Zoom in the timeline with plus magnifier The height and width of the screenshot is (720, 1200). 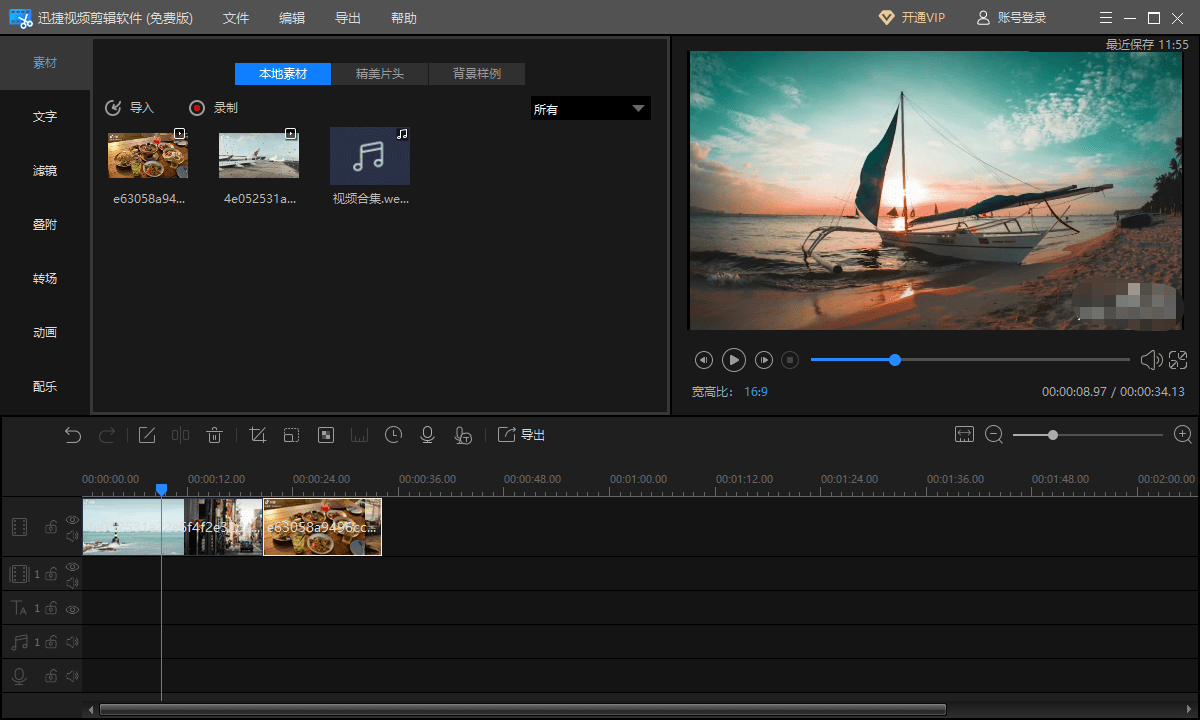[x=1183, y=434]
